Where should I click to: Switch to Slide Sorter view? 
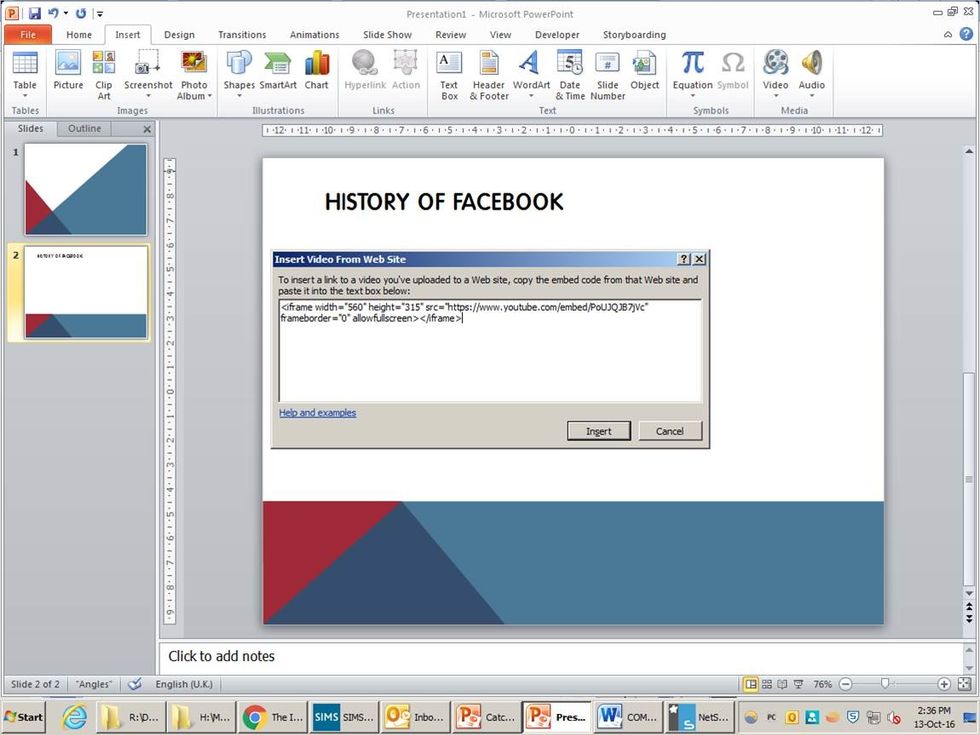pos(767,684)
